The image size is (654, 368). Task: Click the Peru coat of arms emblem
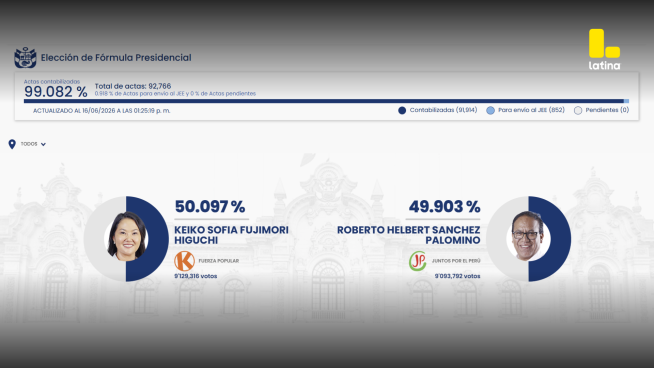click(25, 58)
